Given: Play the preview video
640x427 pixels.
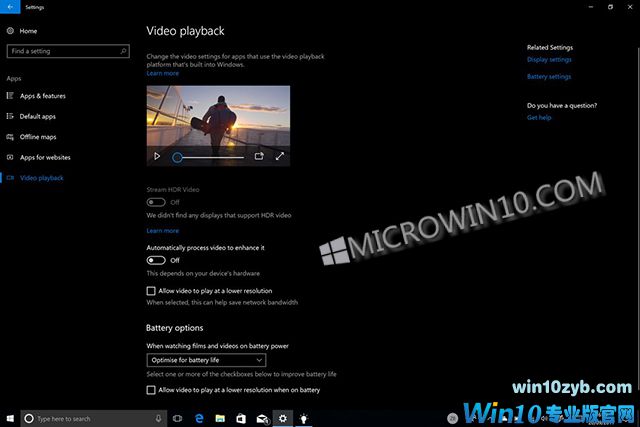Looking at the screenshot, I should coord(157,156).
